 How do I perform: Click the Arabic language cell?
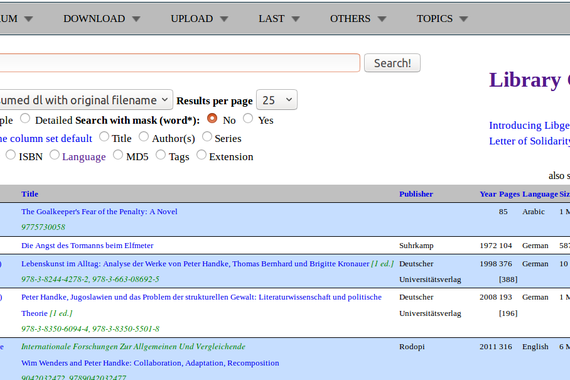point(533,212)
